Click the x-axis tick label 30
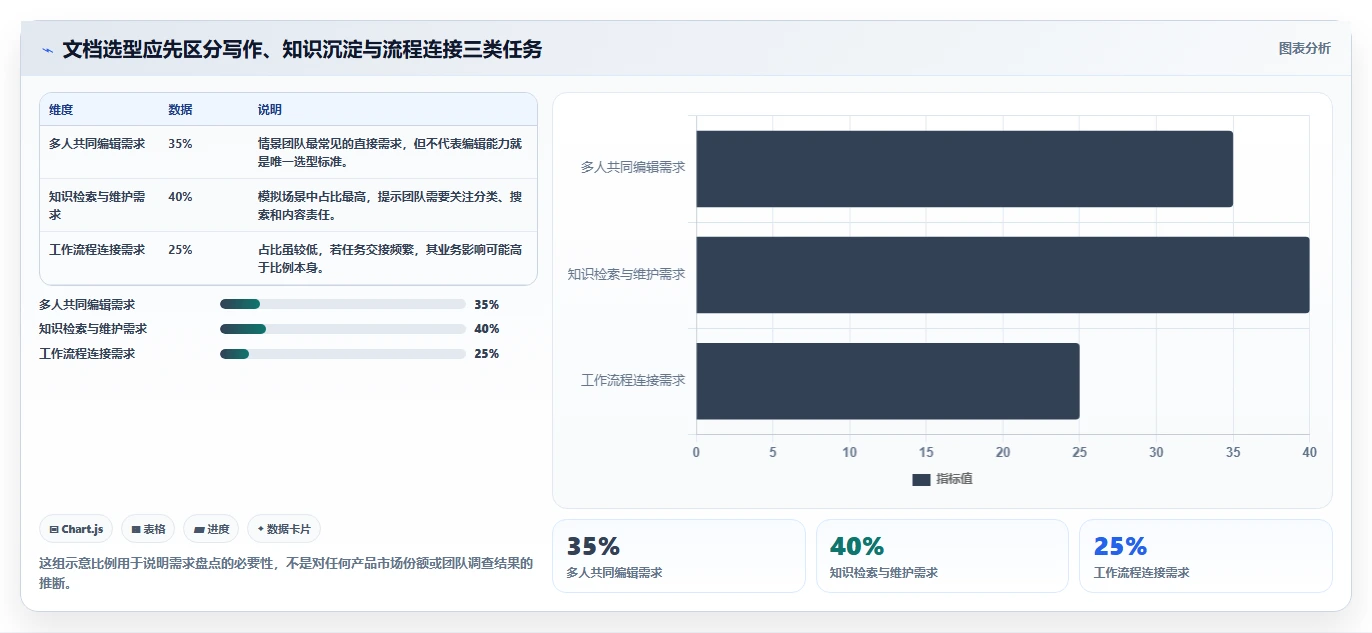This screenshot has width=1372, height=633. [1156, 452]
